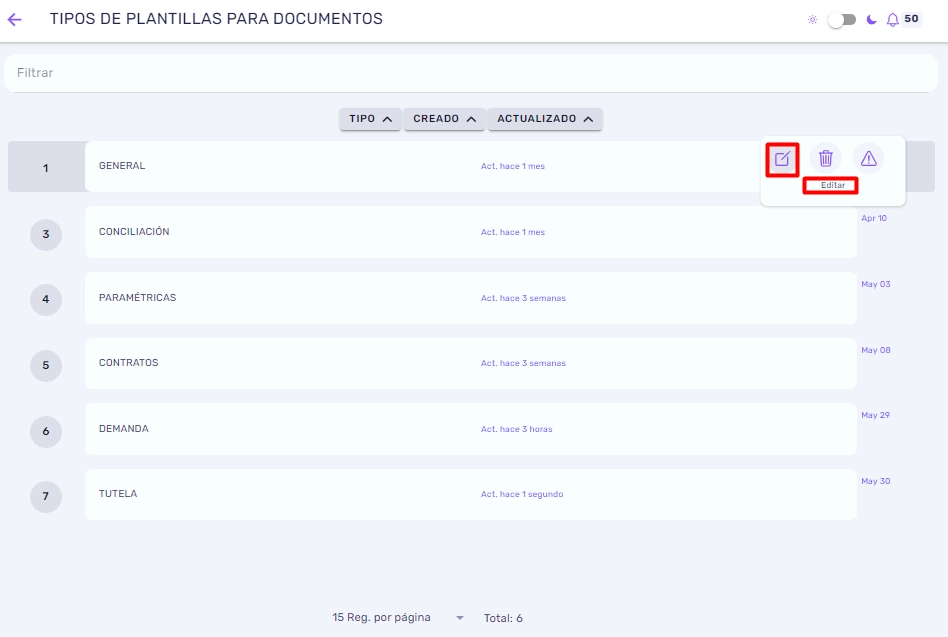Click number 5 circle badge
Viewport: 948px width, 637px height.
coord(46,366)
